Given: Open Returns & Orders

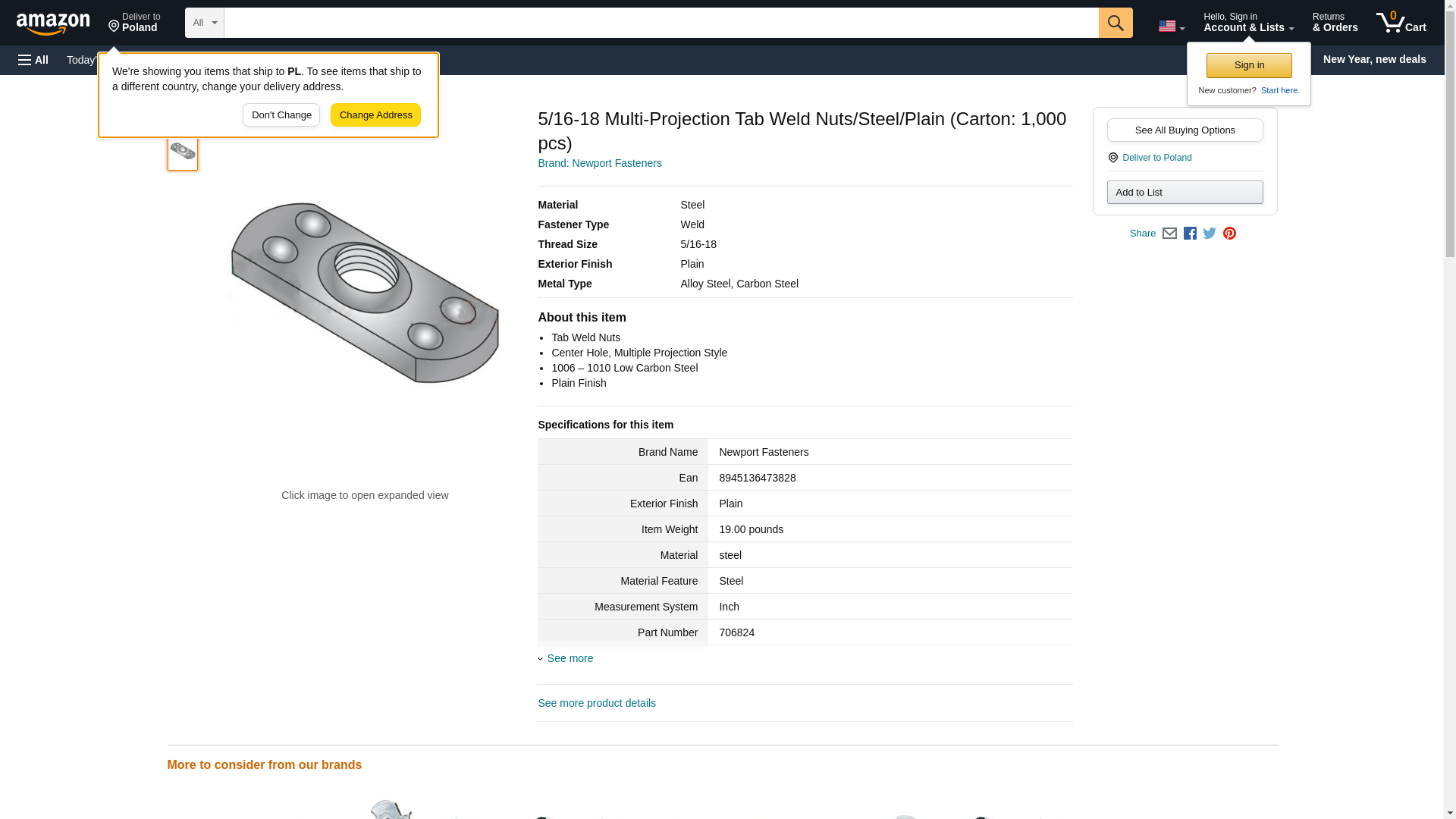Looking at the screenshot, I should coord(1335,23).
